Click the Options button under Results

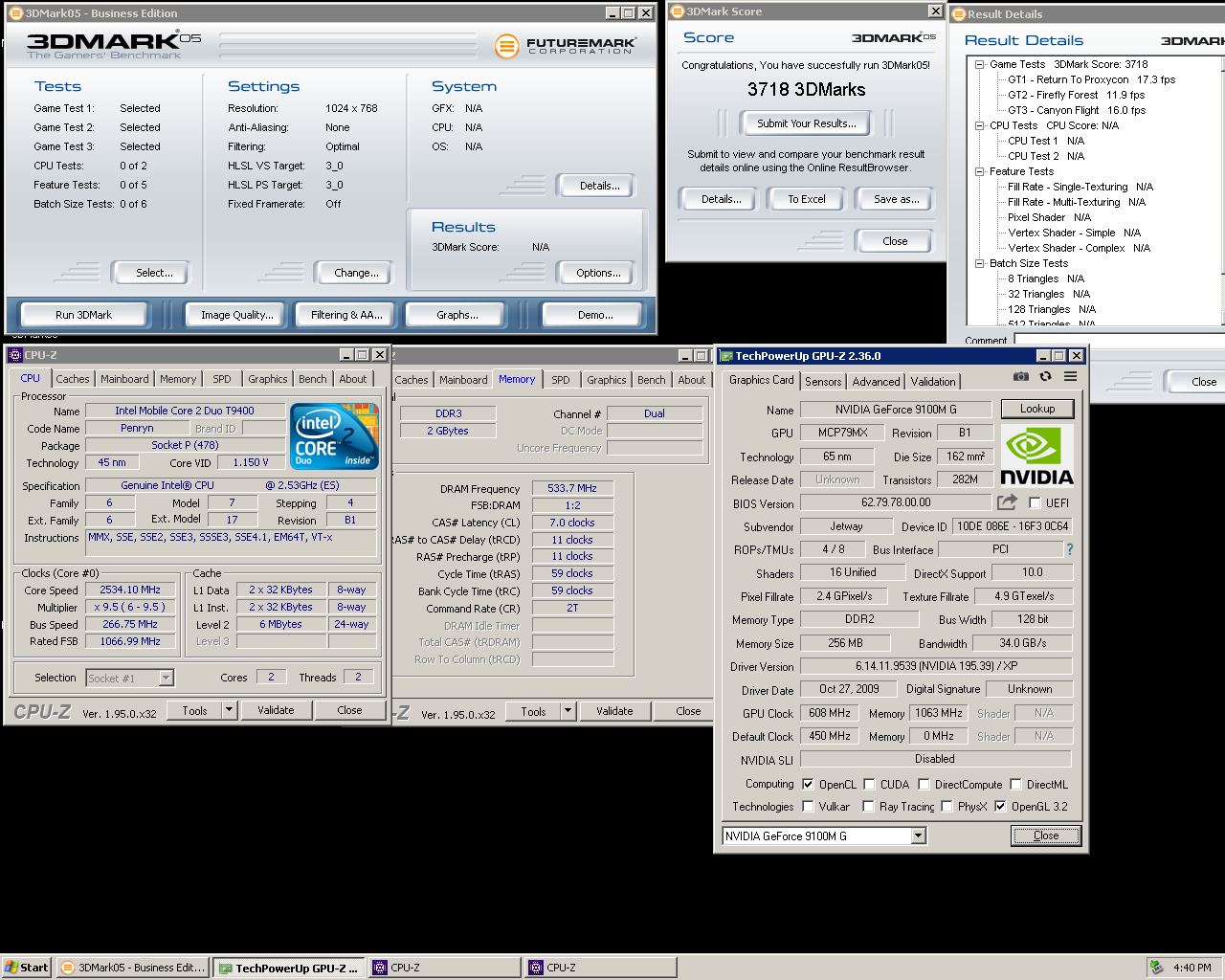coord(598,273)
